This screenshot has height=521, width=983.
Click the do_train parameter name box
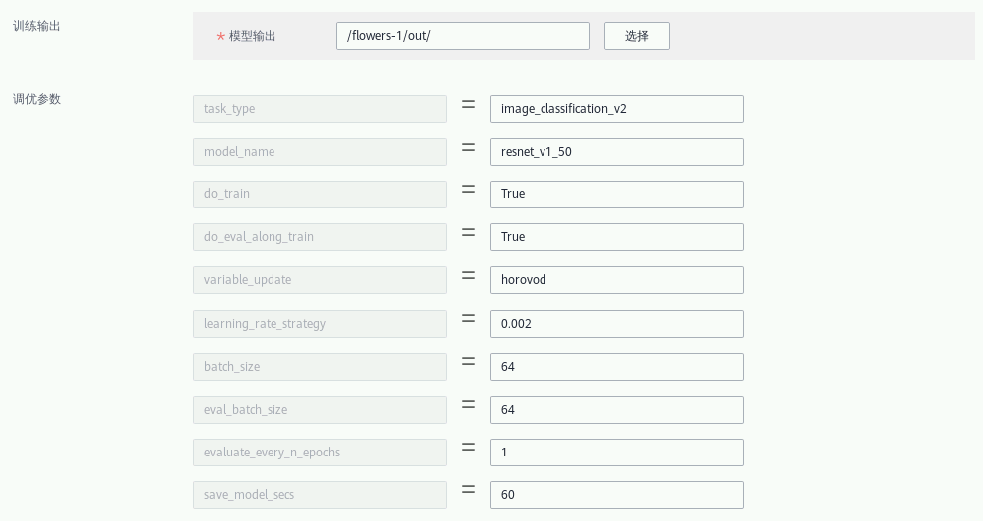(x=319, y=194)
